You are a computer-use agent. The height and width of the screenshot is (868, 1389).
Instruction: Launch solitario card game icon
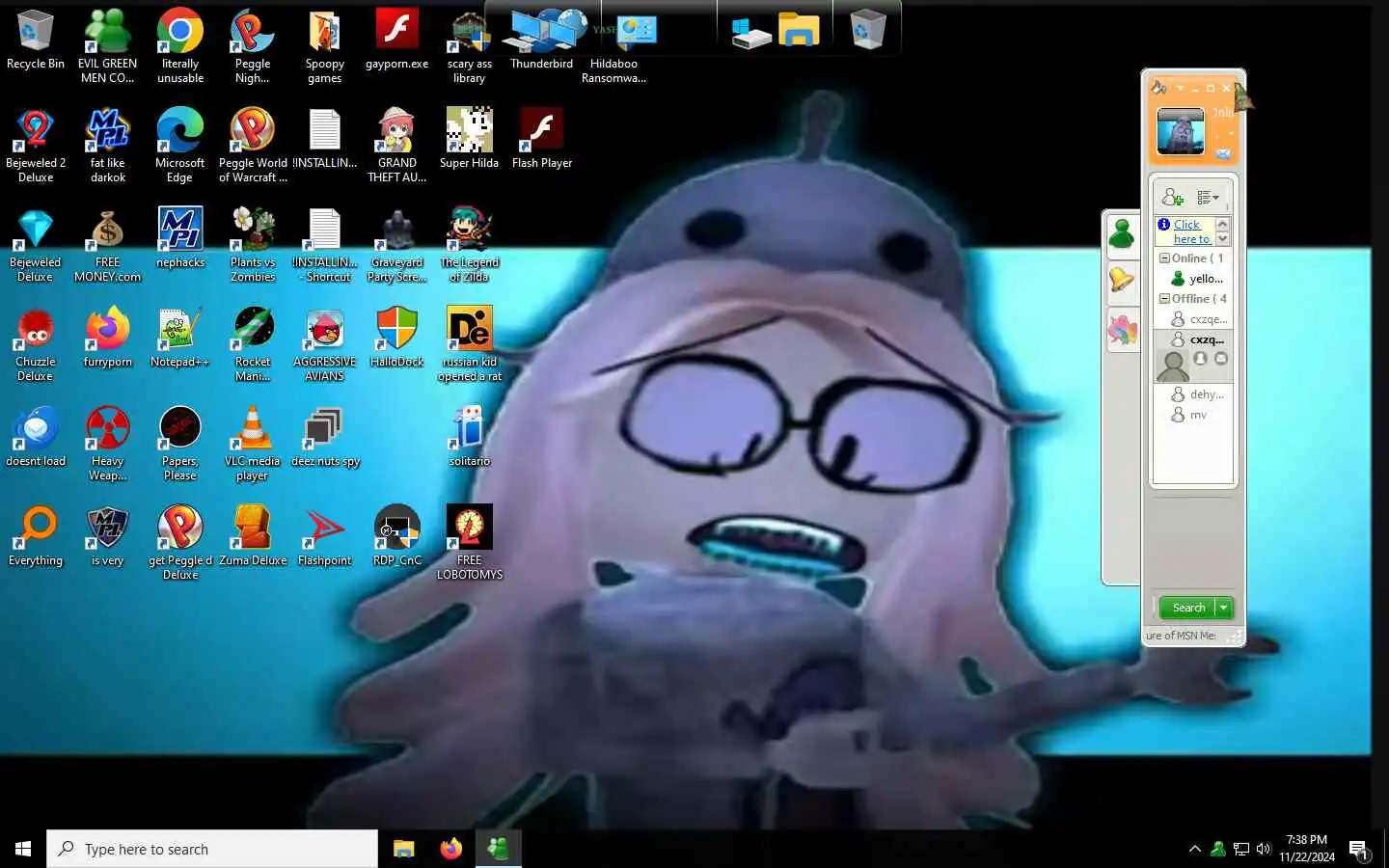tap(470, 437)
